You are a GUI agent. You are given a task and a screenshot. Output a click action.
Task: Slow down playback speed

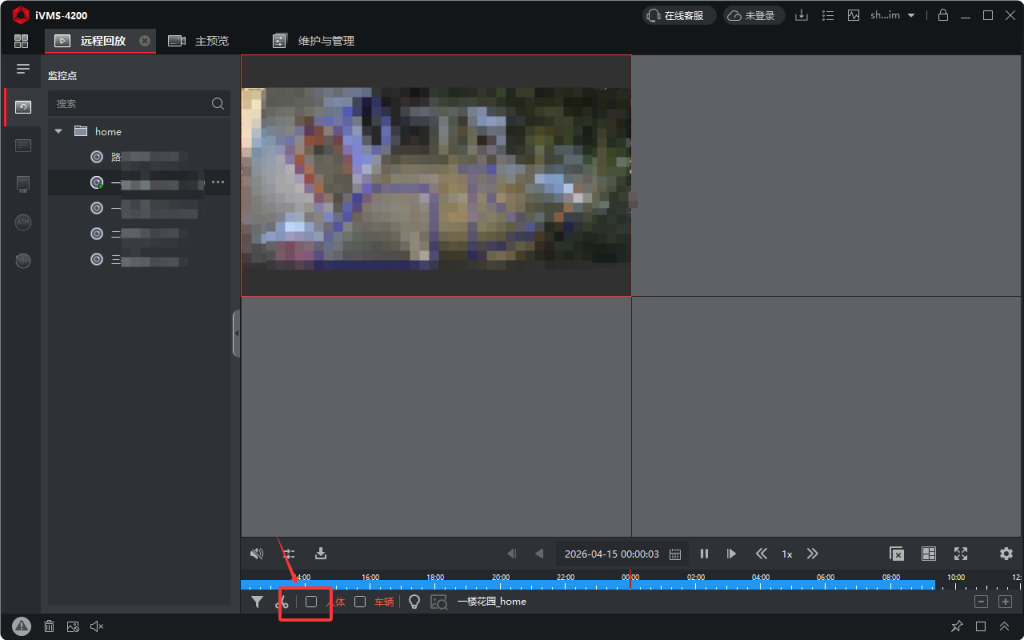[x=761, y=554]
